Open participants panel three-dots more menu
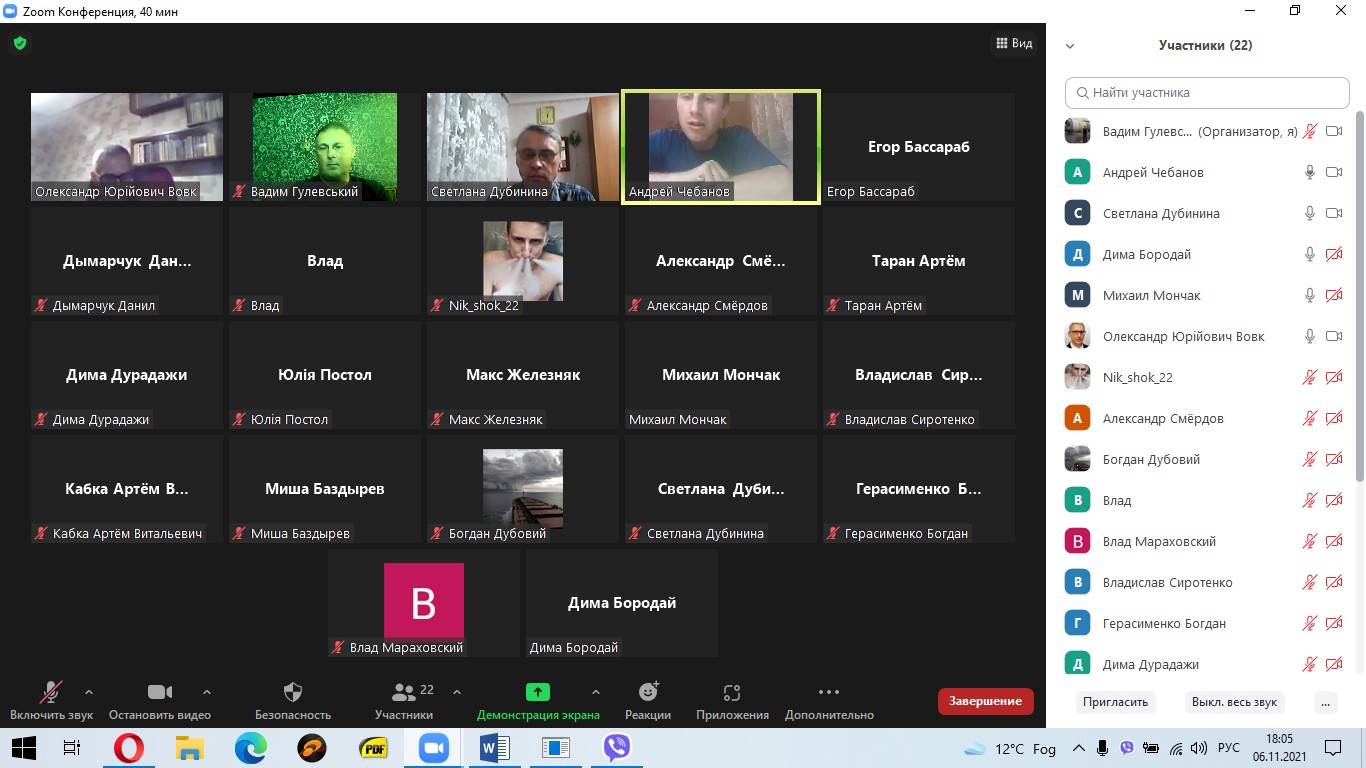The width and height of the screenshot is (1366, 768). tap(1325, 702)
